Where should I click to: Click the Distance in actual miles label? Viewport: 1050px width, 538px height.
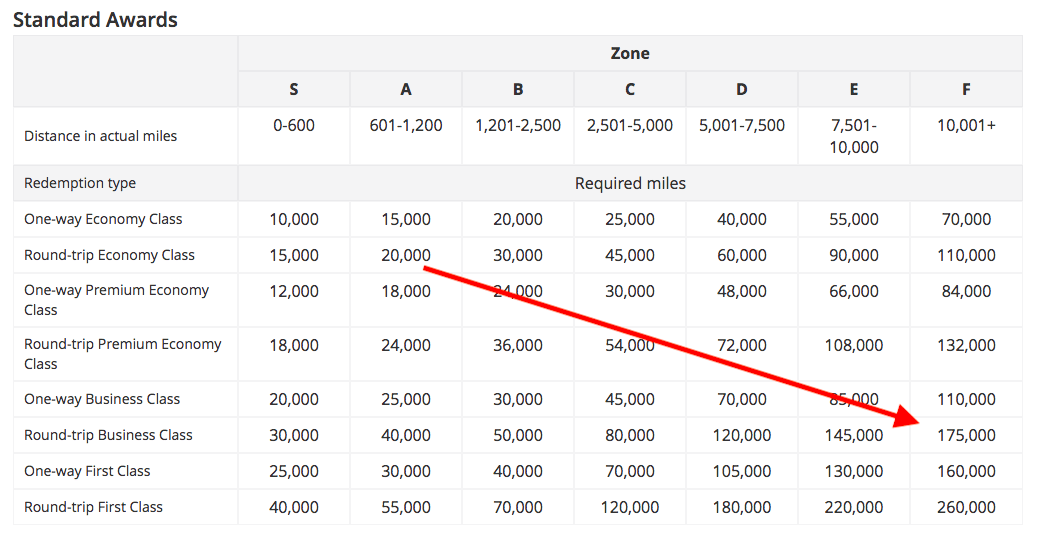pos(100,136)
